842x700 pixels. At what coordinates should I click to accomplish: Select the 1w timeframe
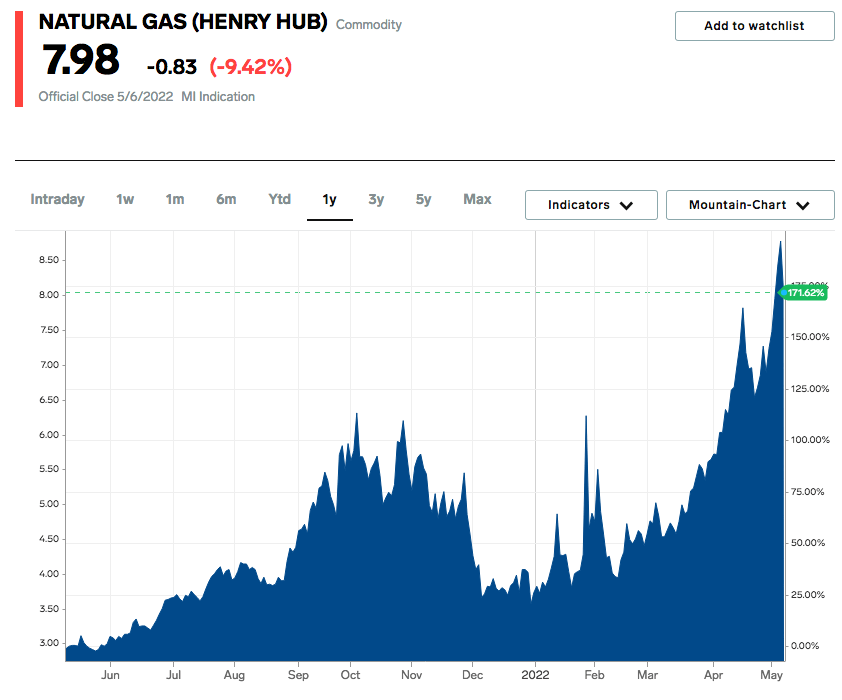pos(124,199)
